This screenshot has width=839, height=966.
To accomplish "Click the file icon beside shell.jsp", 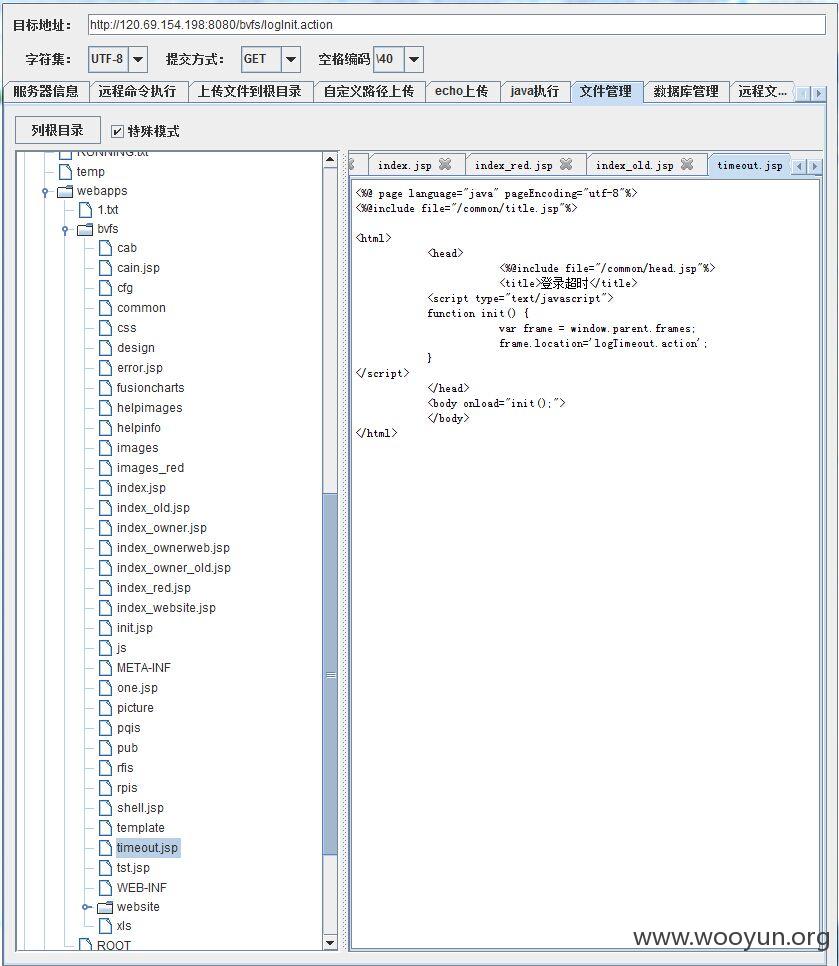I will (x=105, y=808).
